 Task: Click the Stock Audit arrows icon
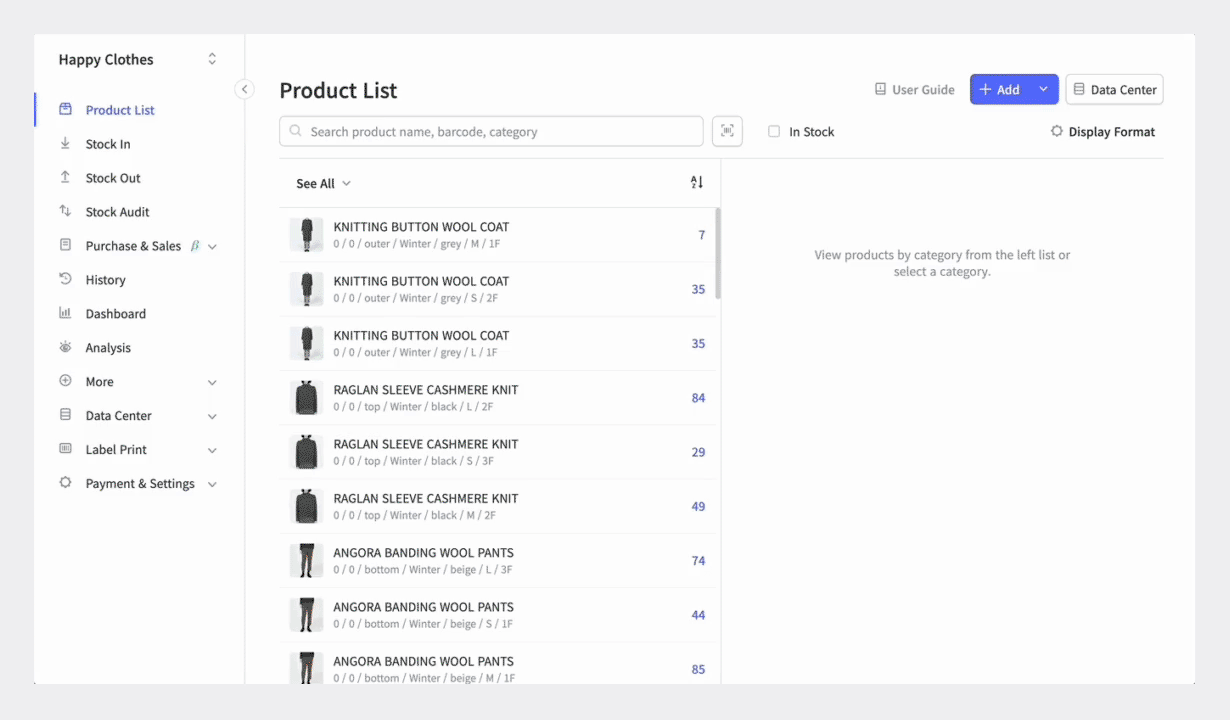tap(65, 211)
